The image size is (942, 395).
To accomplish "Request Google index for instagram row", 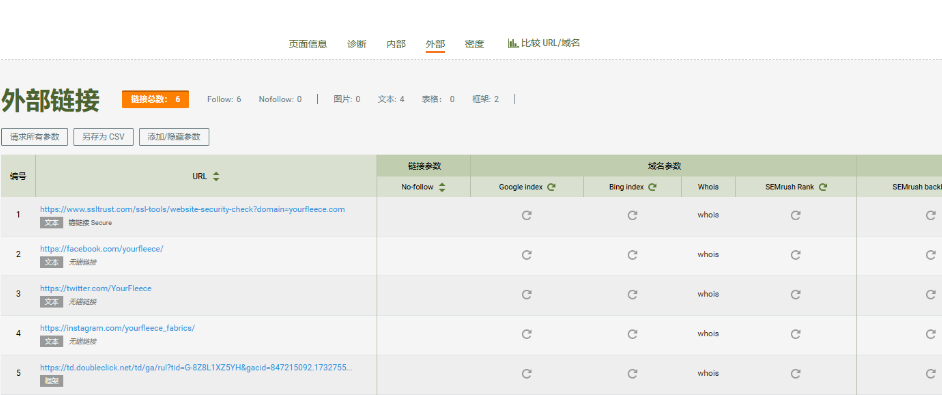I will pos(527,334).
